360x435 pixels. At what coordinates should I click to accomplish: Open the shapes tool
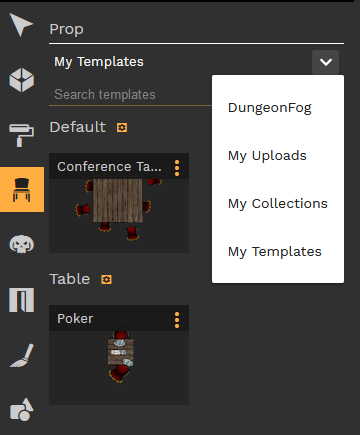click(x=22, y=410)
